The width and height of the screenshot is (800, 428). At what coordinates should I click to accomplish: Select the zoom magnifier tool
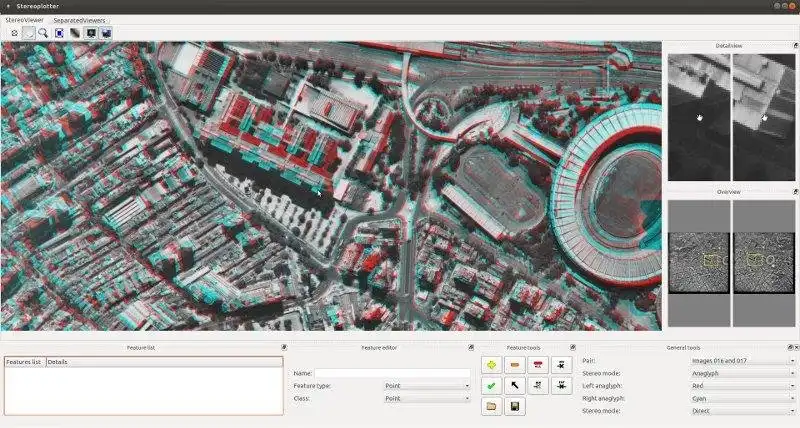tap(44, 33)
